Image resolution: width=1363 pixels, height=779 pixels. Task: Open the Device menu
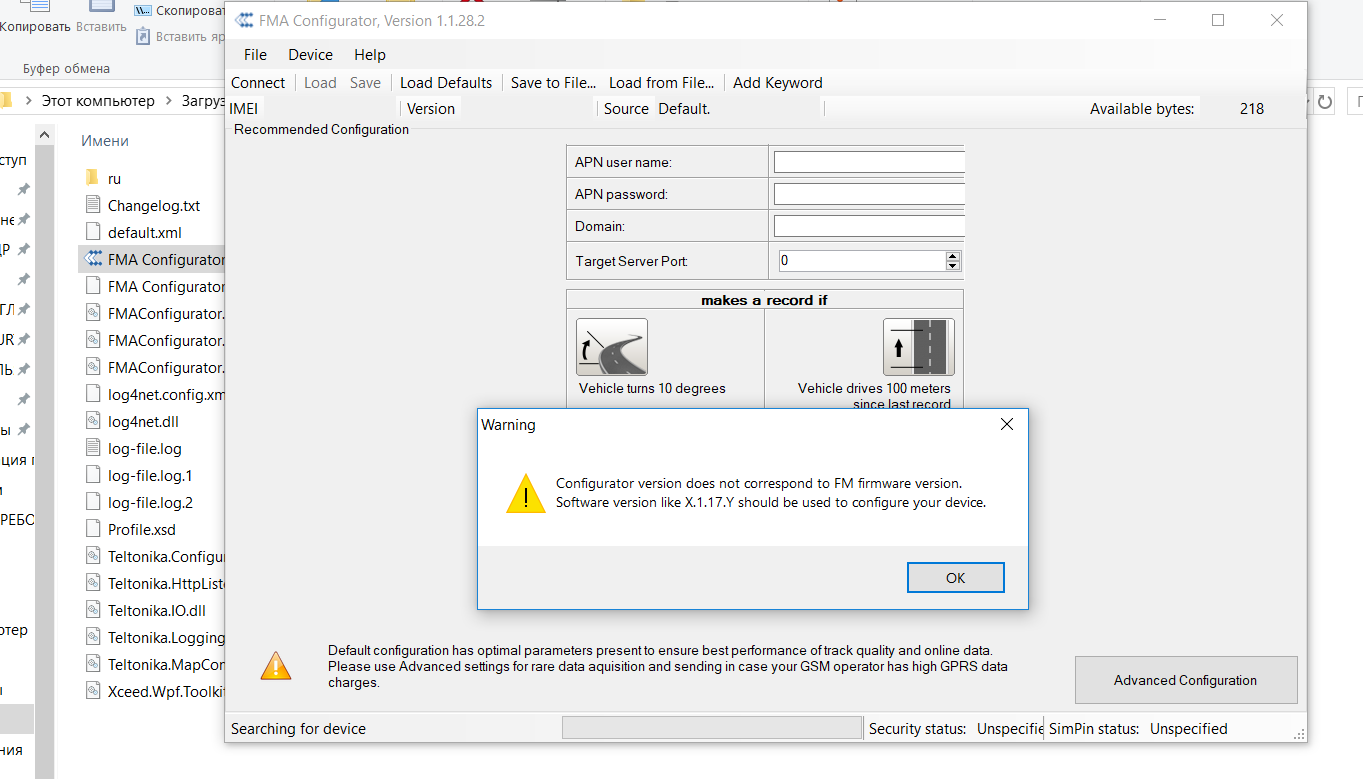(310, 55)
